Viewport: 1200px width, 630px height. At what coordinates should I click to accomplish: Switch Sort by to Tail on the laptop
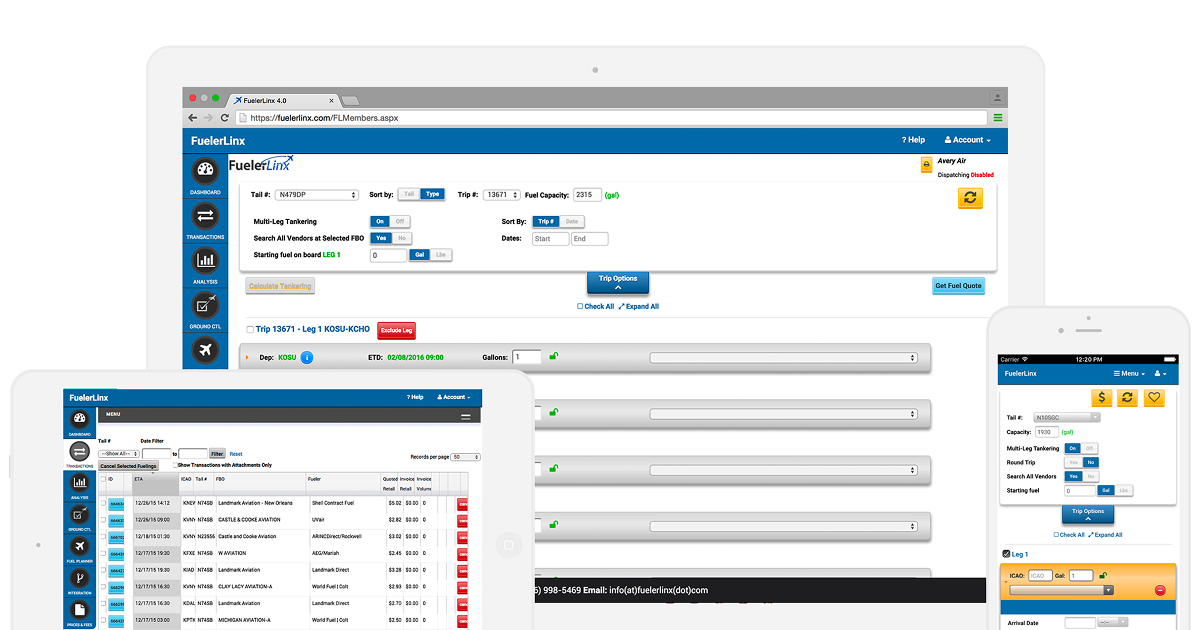click(x=409, y=194)
